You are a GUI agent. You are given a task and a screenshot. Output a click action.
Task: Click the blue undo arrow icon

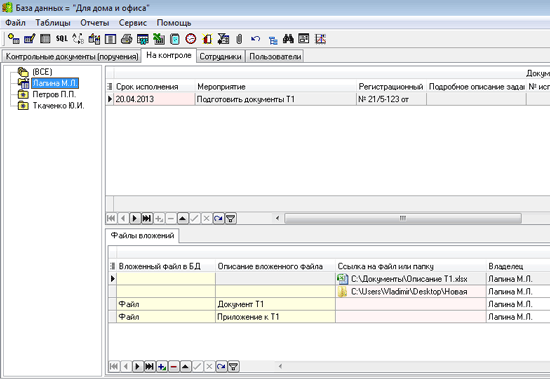pos(255,39)
